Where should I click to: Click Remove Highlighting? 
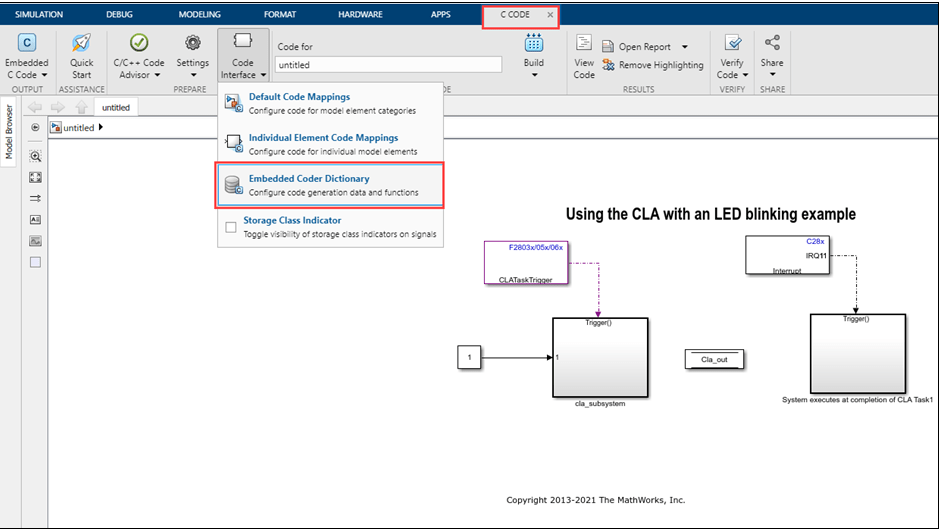click(x=653, y=65)
